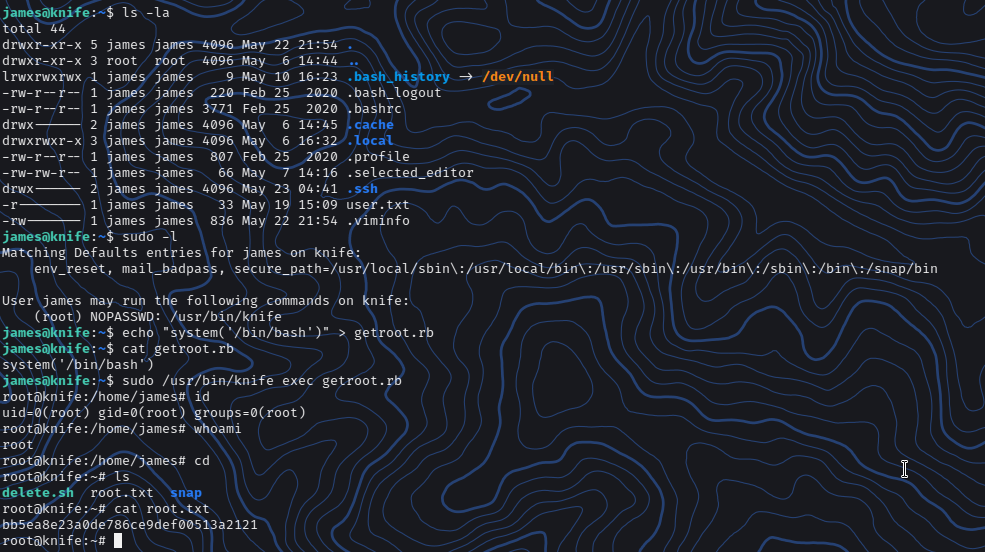The height and width of the screenshot is (552, 985).
Task: Click the 'cat root.txt' command
Action: click(x=161, y=509)
